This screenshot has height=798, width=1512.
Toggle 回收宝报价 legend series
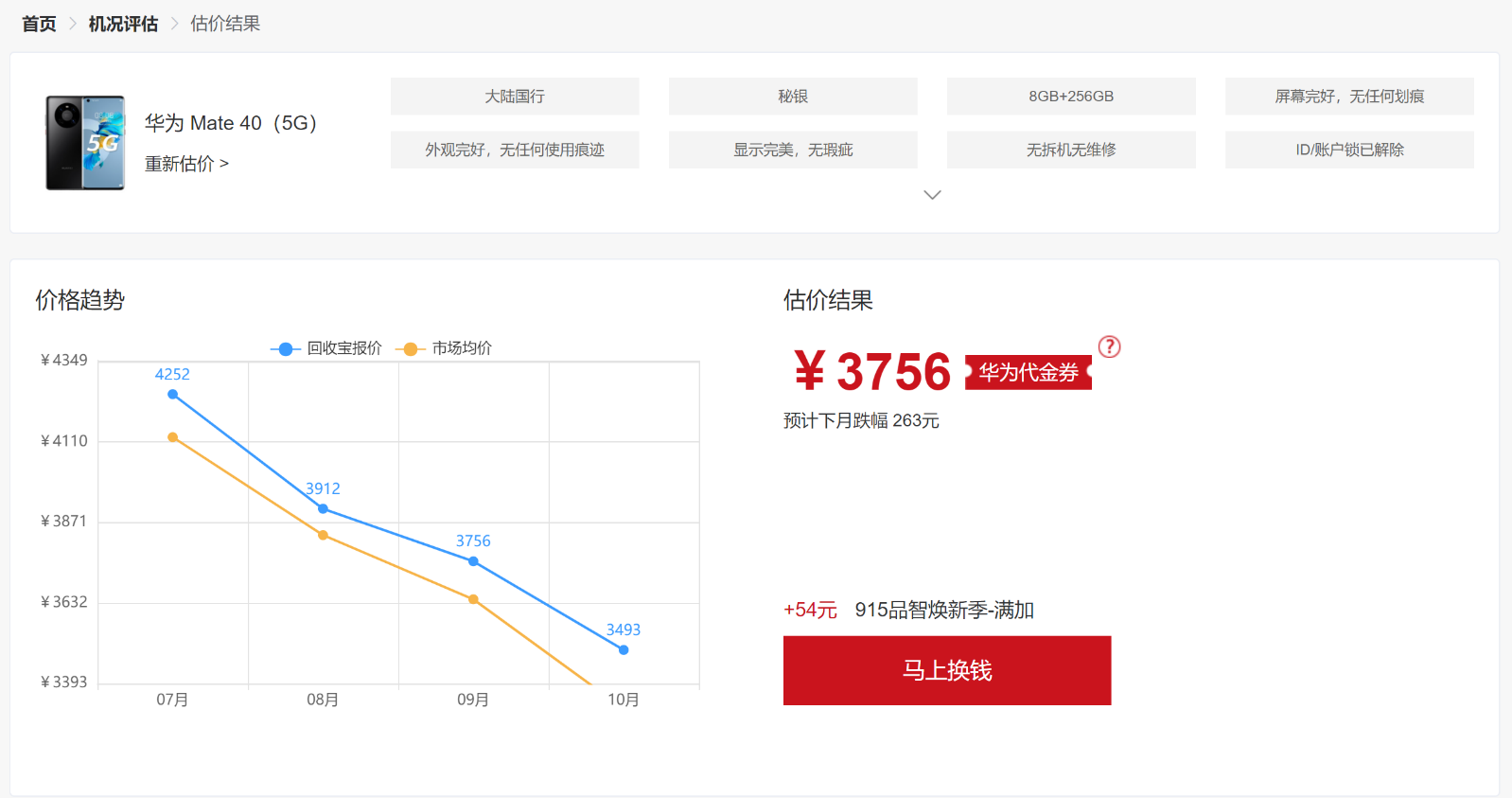326,348
